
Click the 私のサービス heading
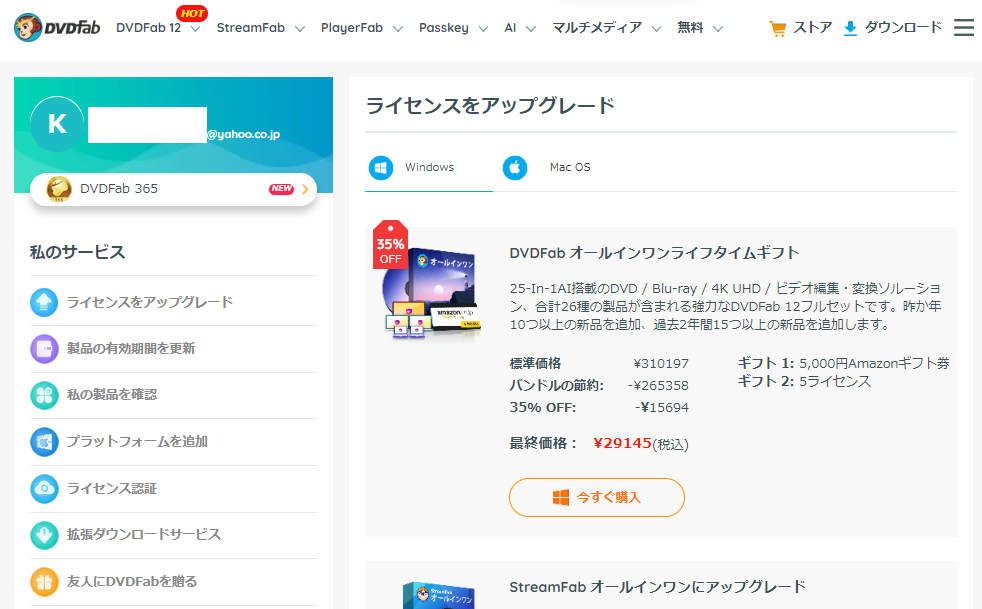click(x=78, y=252)
